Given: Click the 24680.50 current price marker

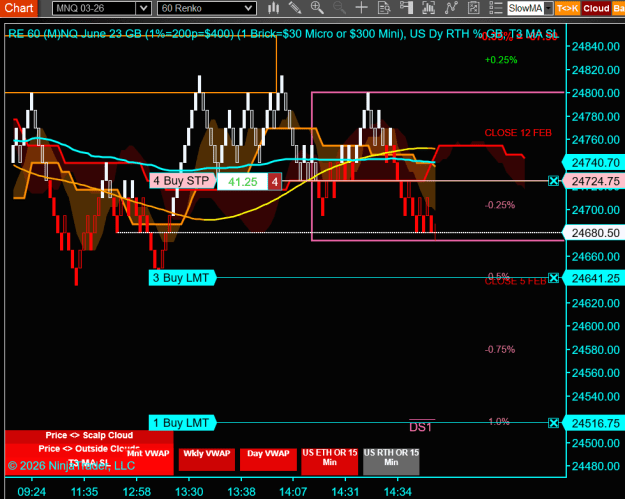Looking at the screenshot, I should (595, 233).
